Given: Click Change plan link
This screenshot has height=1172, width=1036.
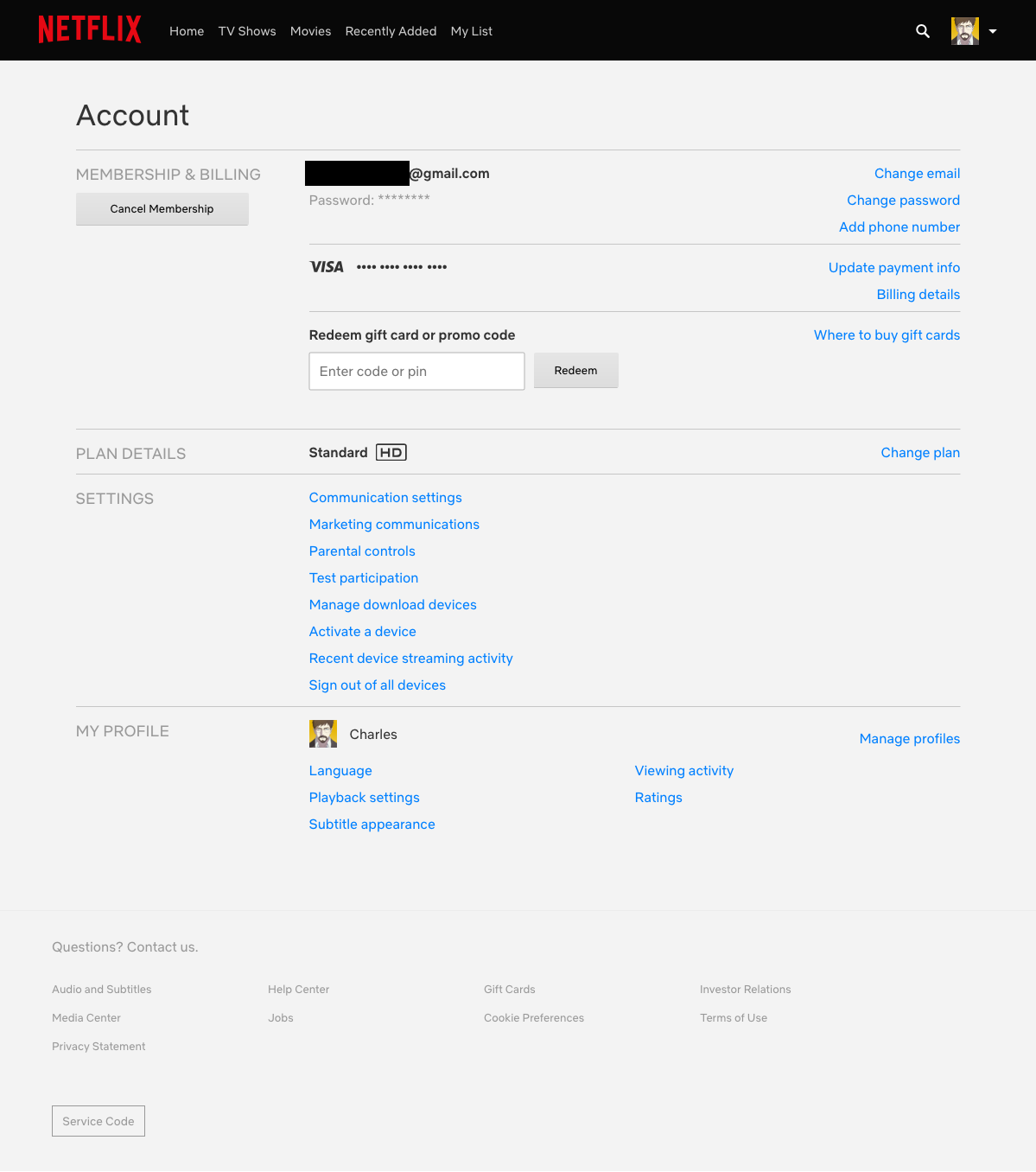Looking at the screenshot, I should 920,453.
